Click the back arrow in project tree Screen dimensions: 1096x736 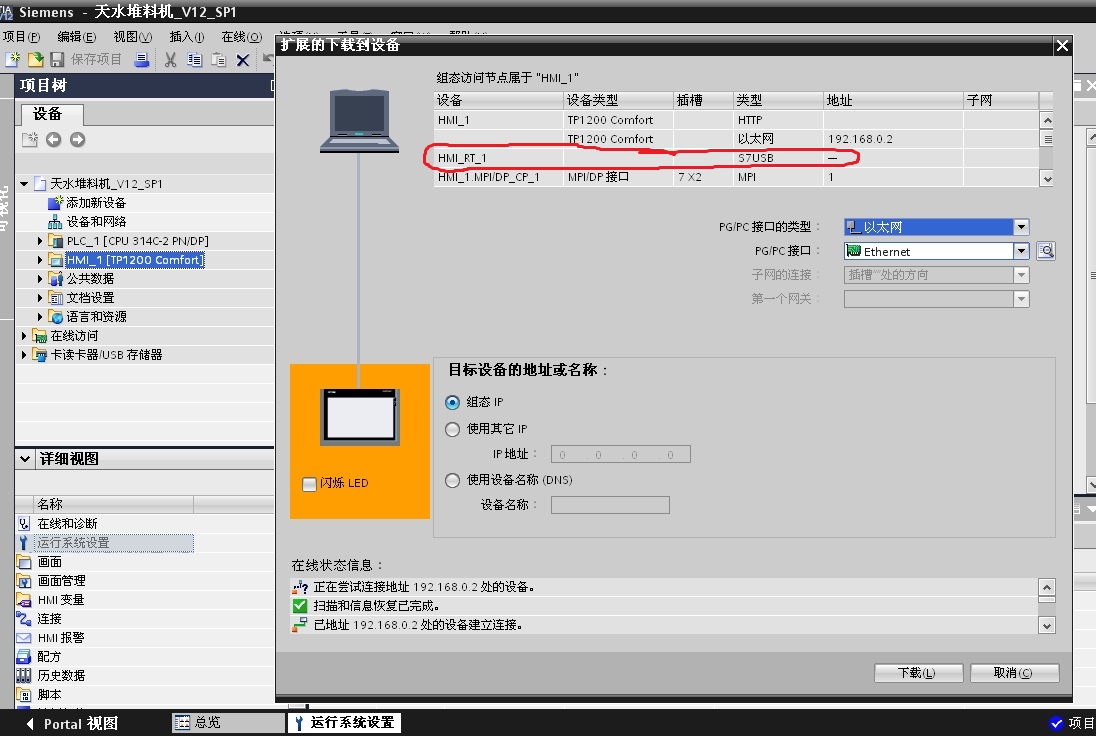point(53,140)
